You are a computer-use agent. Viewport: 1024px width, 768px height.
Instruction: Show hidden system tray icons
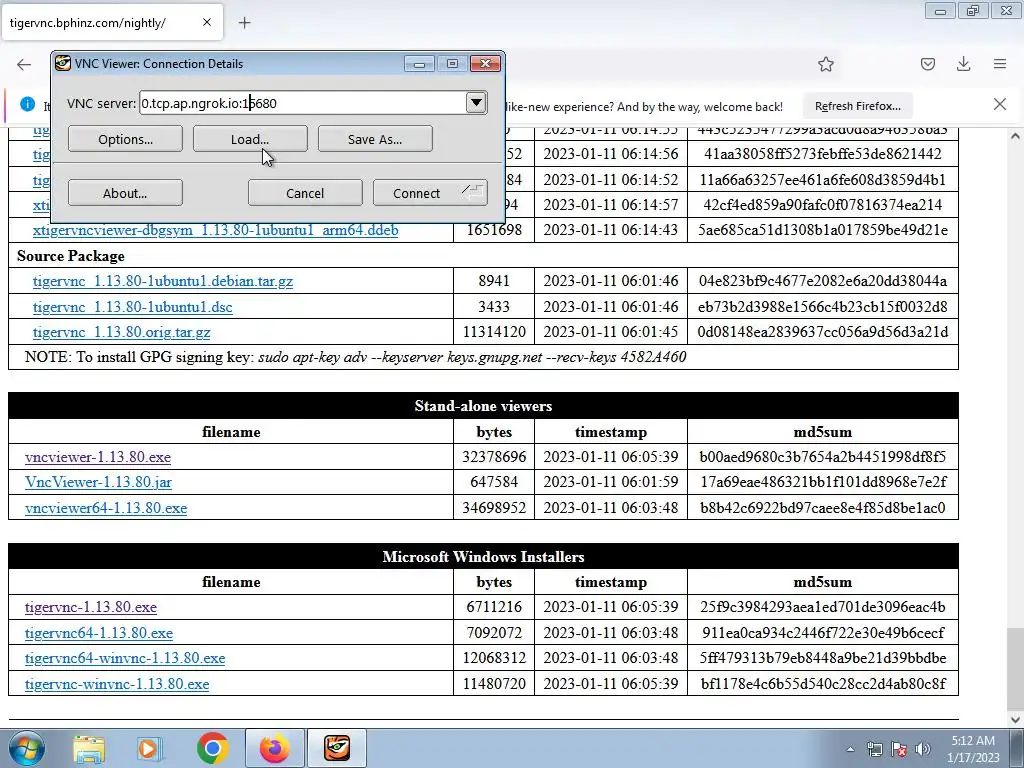tap(850, 750)
